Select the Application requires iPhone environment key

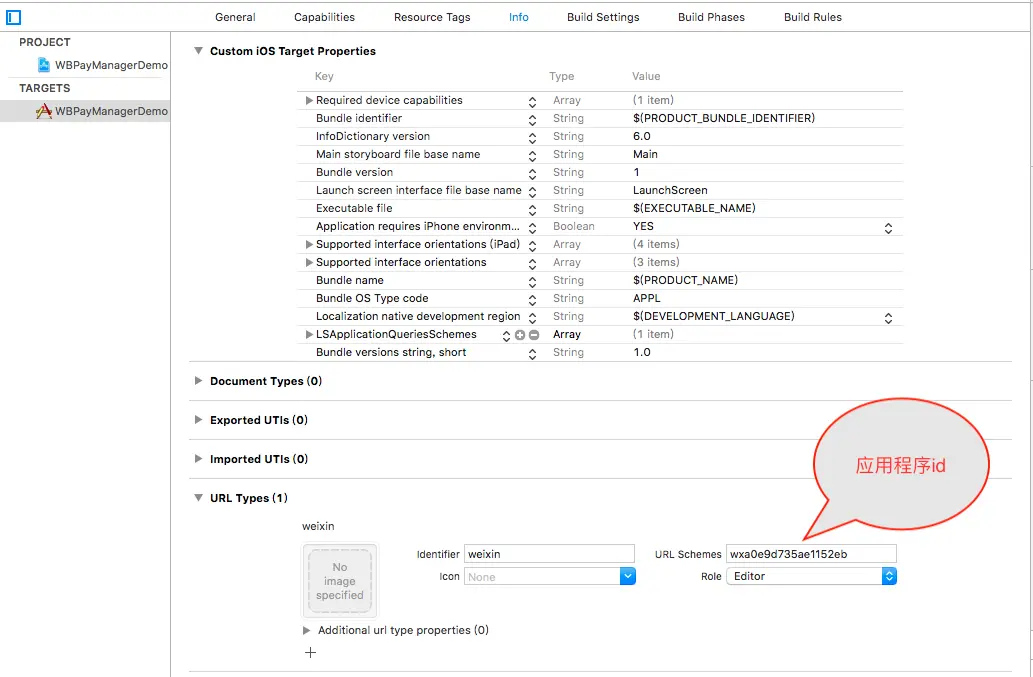coord(418,226)
